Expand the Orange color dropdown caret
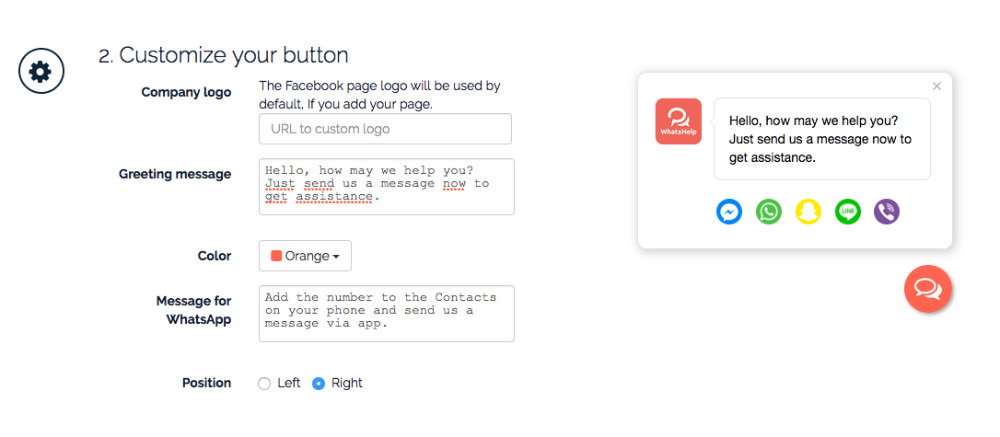1000x437 pixels. pos(336,257)
